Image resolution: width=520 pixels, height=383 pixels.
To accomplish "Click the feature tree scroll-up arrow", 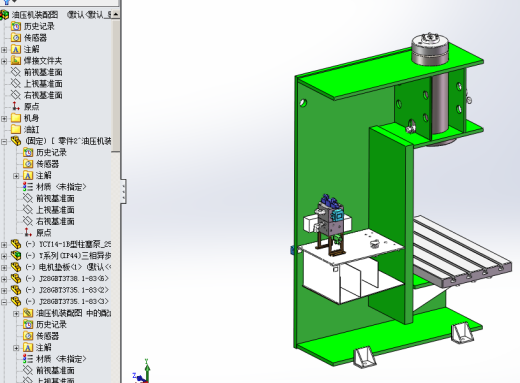I will tap(116, 14).
